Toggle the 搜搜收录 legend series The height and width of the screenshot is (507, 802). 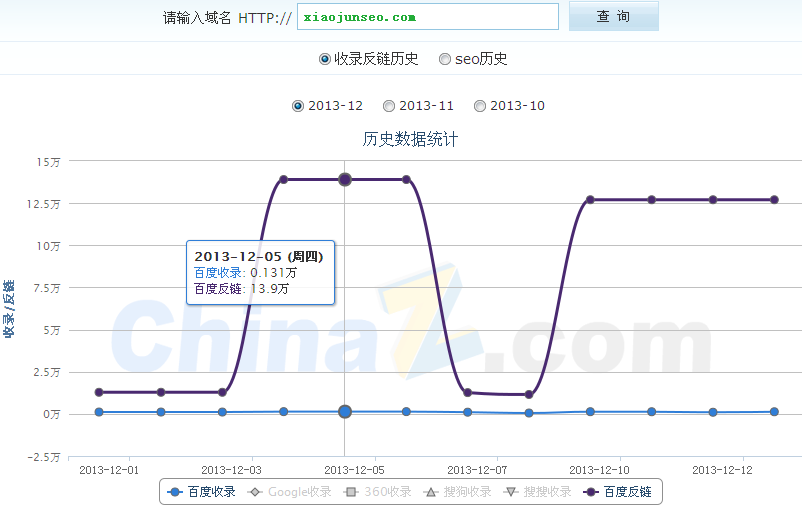click(x=537, y=492)
